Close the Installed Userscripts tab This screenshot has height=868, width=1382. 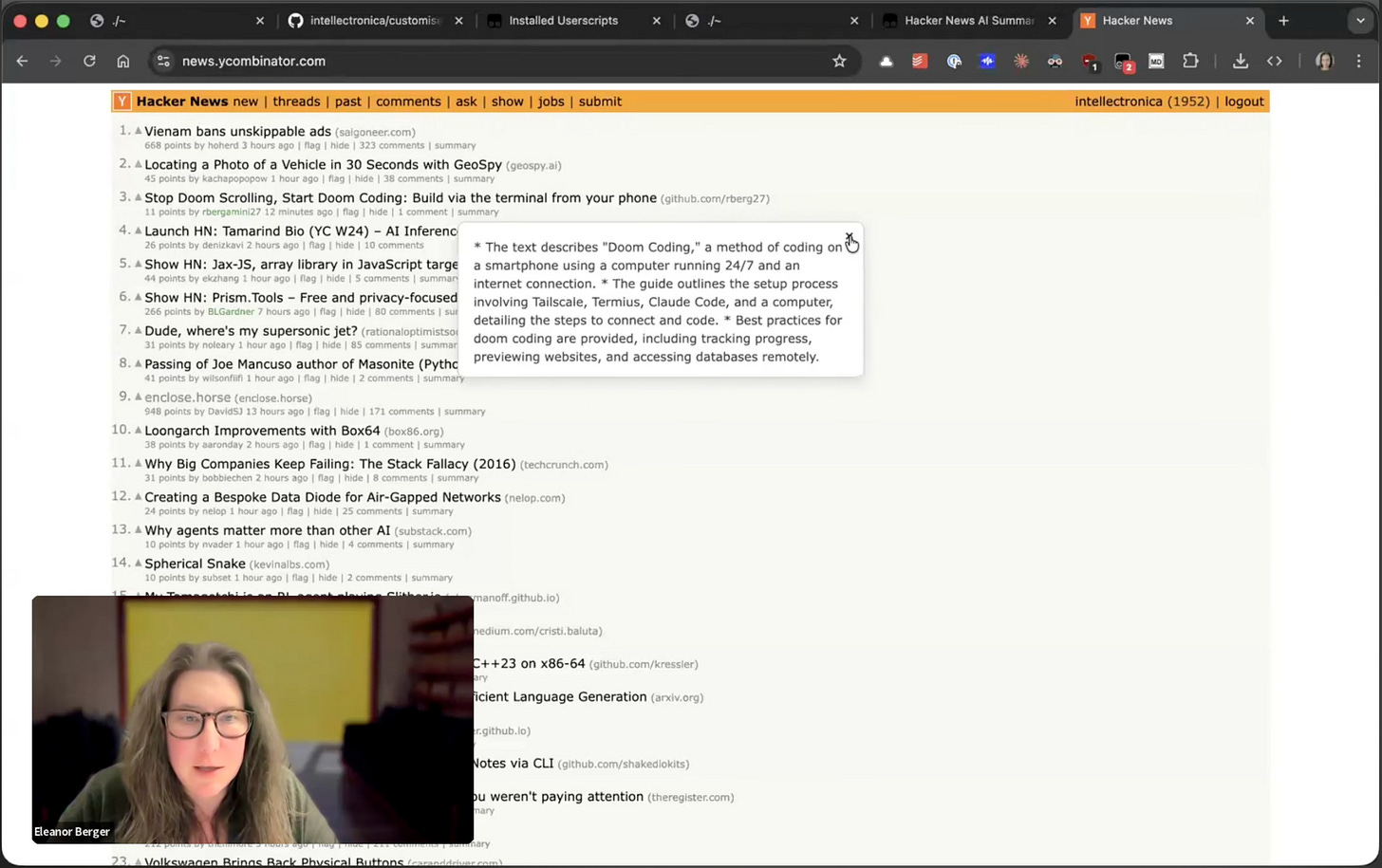coord(656,20)
